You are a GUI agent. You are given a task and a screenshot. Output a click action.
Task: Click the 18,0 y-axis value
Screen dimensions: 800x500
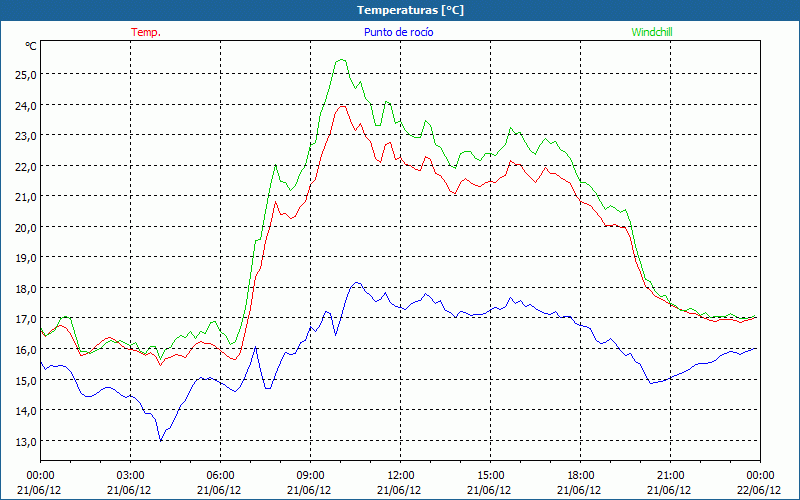pos(25,288)
